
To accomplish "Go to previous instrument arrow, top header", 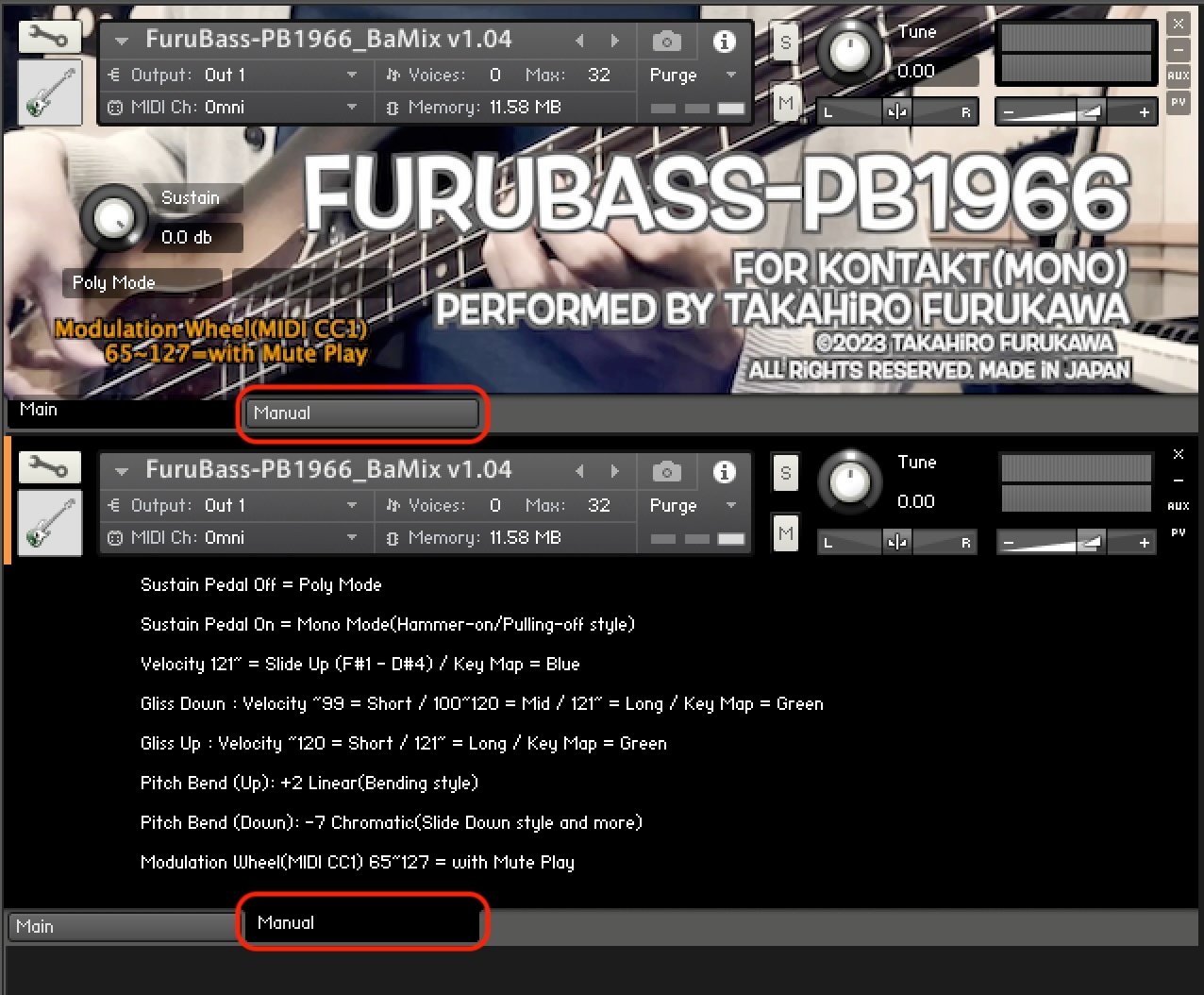I will (579, 41).
